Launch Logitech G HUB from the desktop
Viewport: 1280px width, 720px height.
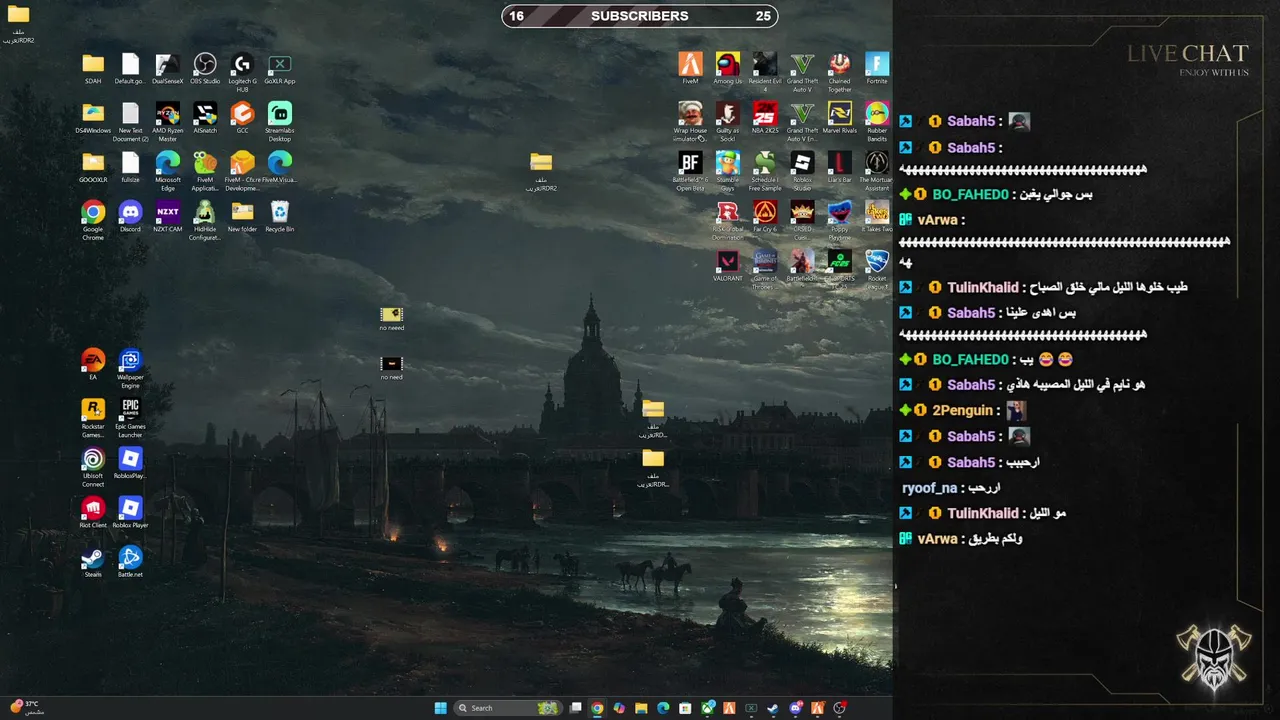pos(242,73)
